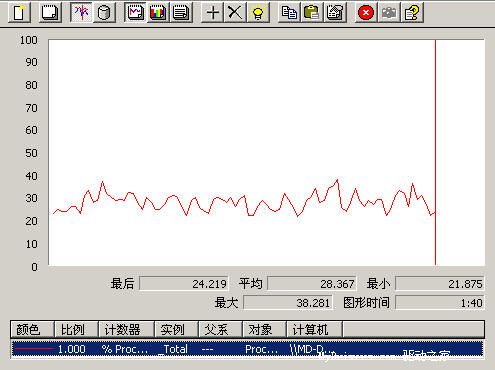This screenshot has height=370, width=495.
Task: Click the 平均 value field 28.367
Action: coord(312,284)
